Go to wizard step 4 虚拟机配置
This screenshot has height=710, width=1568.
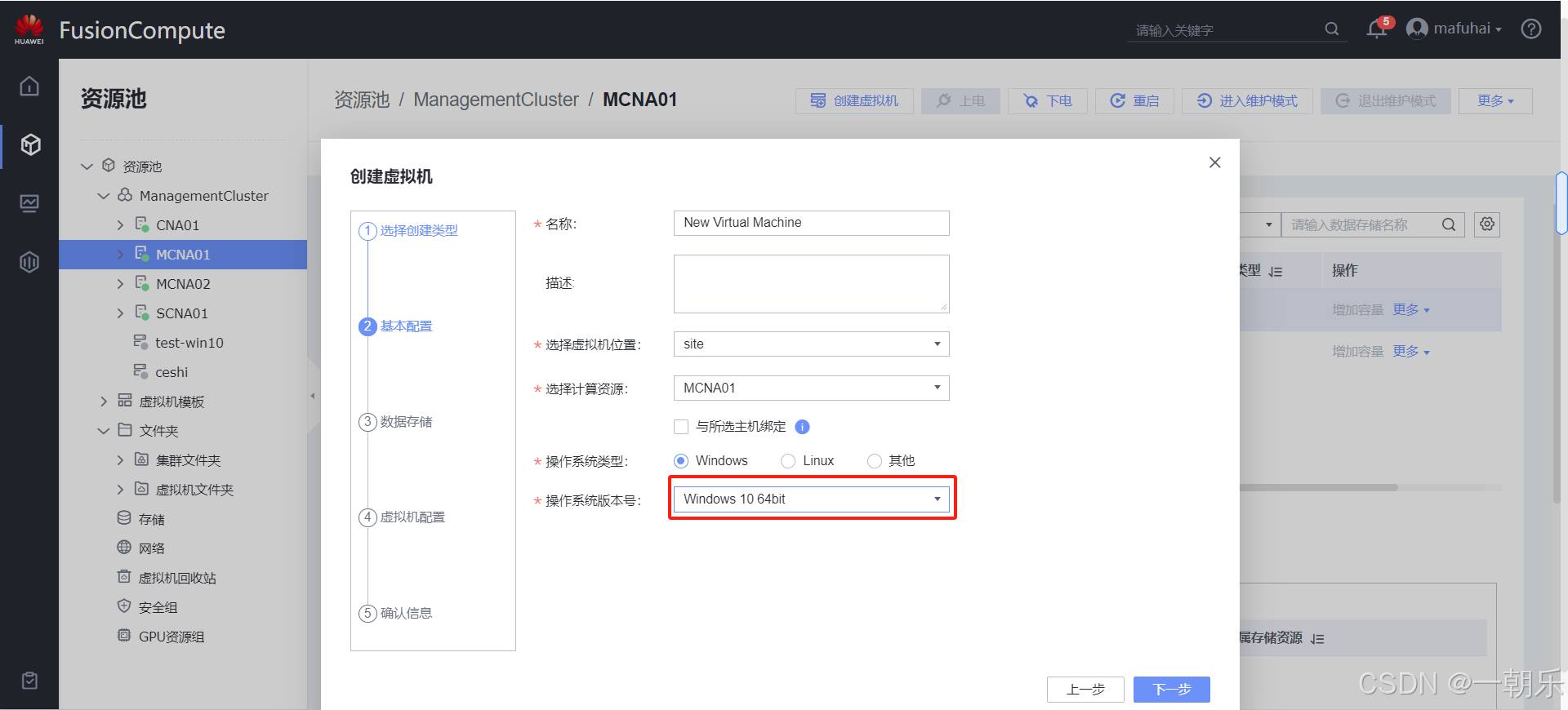point(402,517)
